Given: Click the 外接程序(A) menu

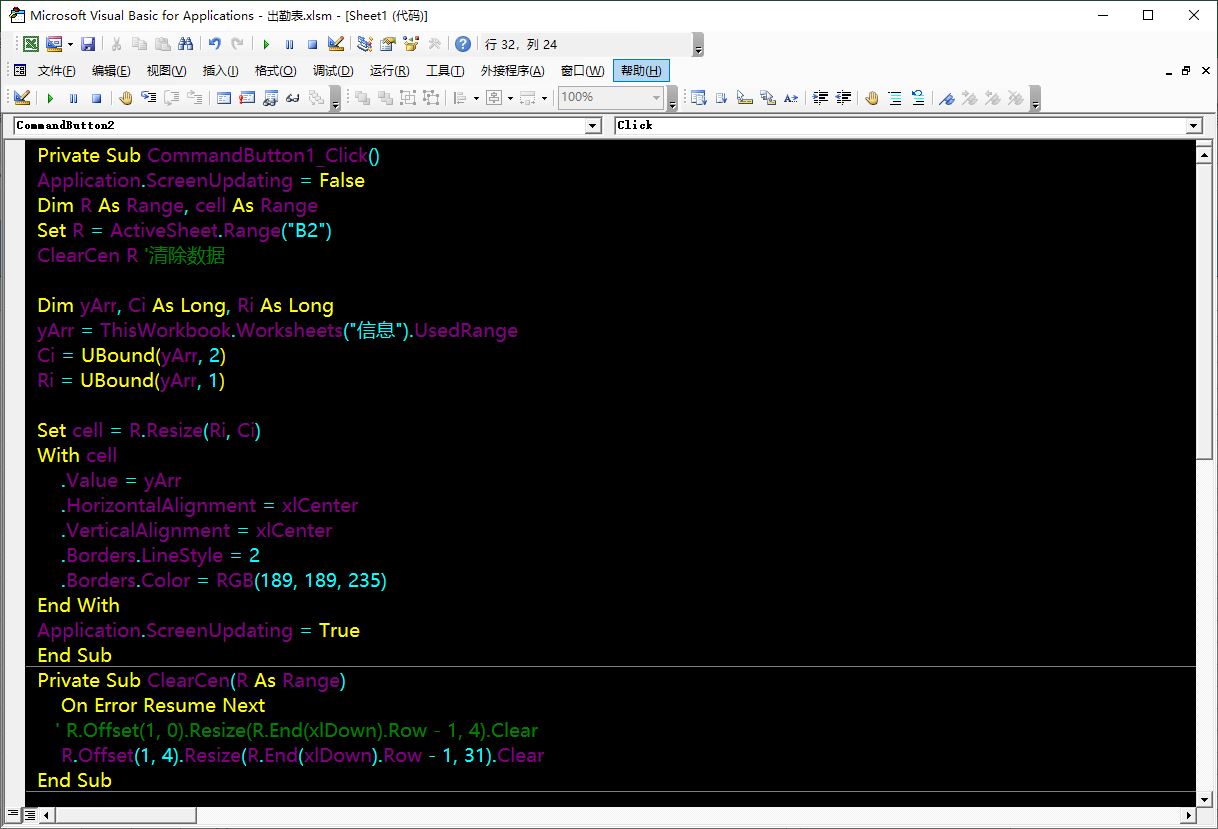Looking at the screenshot, I should tap(512, 71).
